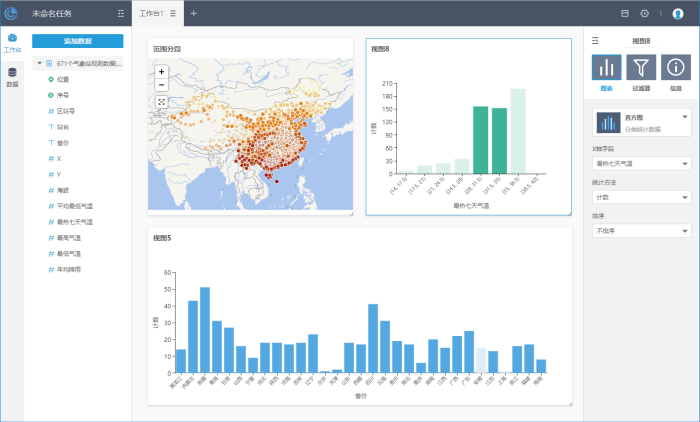Collapse the left data panel
This screenshot has height=422, width=700.
click(x=121, y=14)
